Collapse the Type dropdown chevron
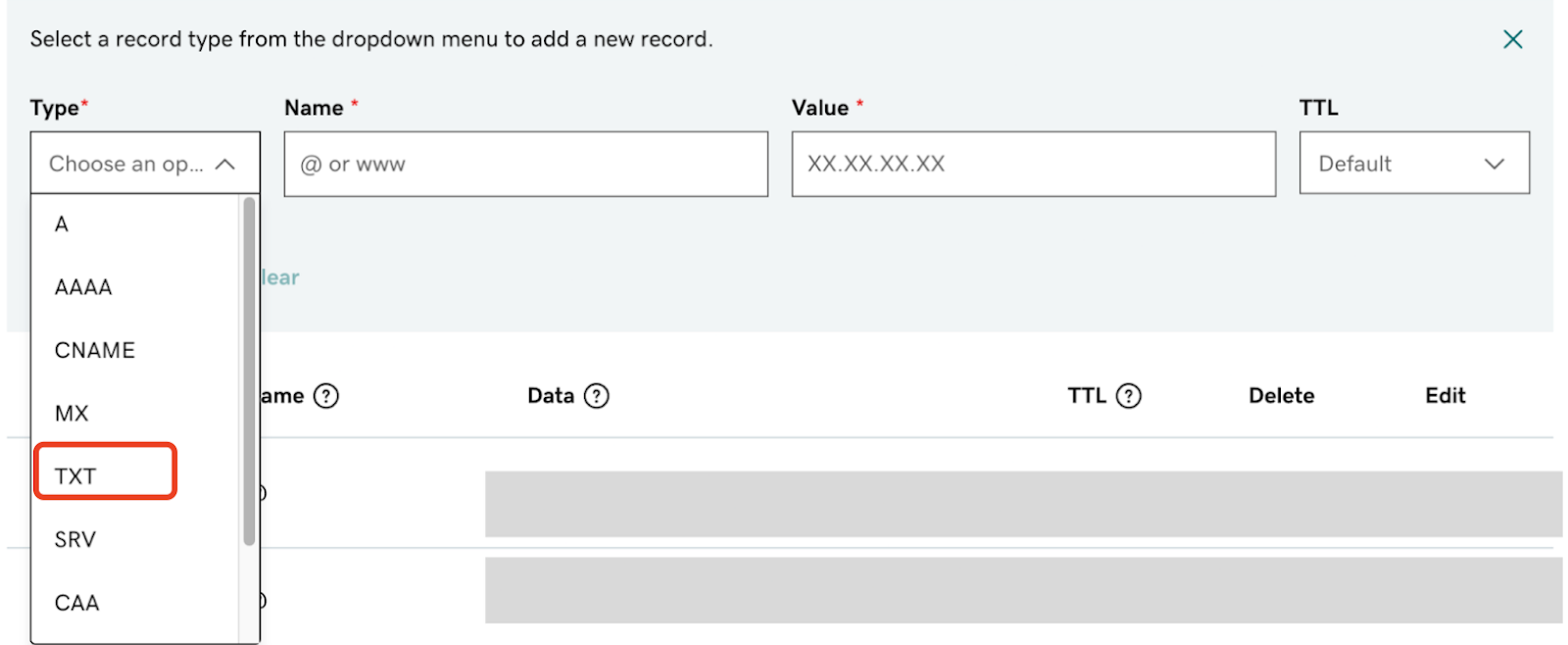The width and height of the screenshot is (1568, 645). point(225,165)
